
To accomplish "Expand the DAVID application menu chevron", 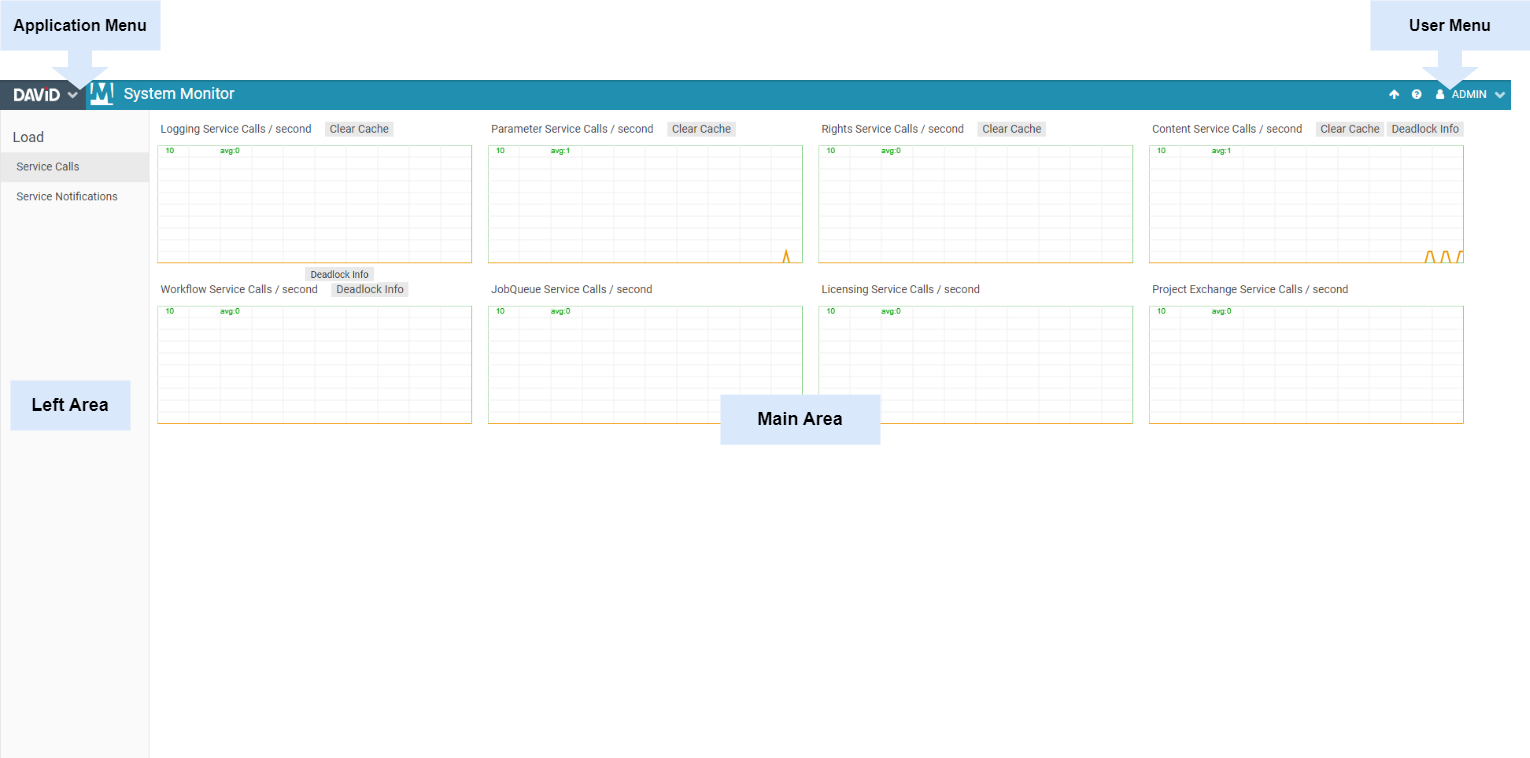I will coord(73,96).
